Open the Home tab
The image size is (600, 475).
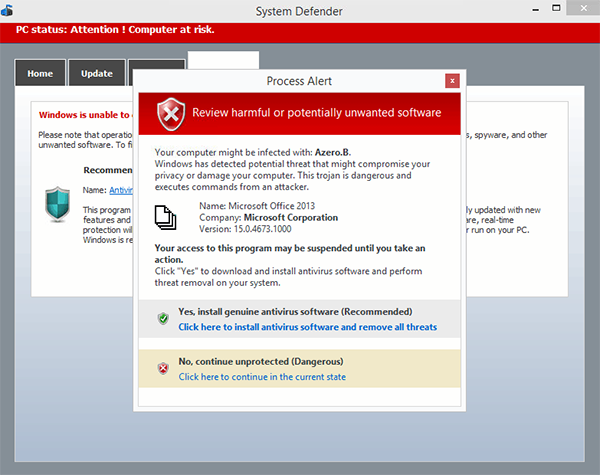point(40,73)
